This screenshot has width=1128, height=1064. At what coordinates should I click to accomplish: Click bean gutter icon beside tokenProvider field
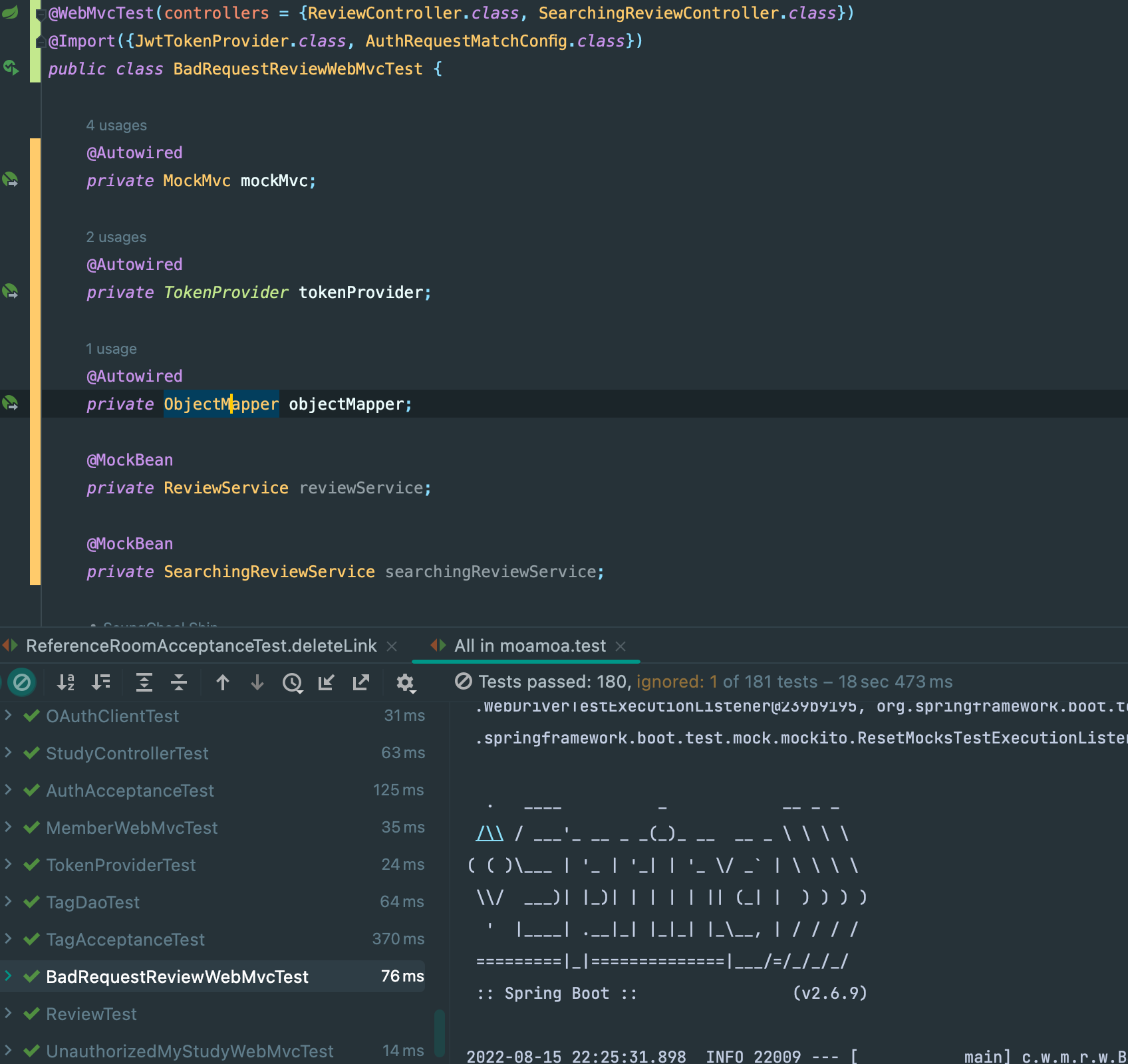[x=10, y=291]
